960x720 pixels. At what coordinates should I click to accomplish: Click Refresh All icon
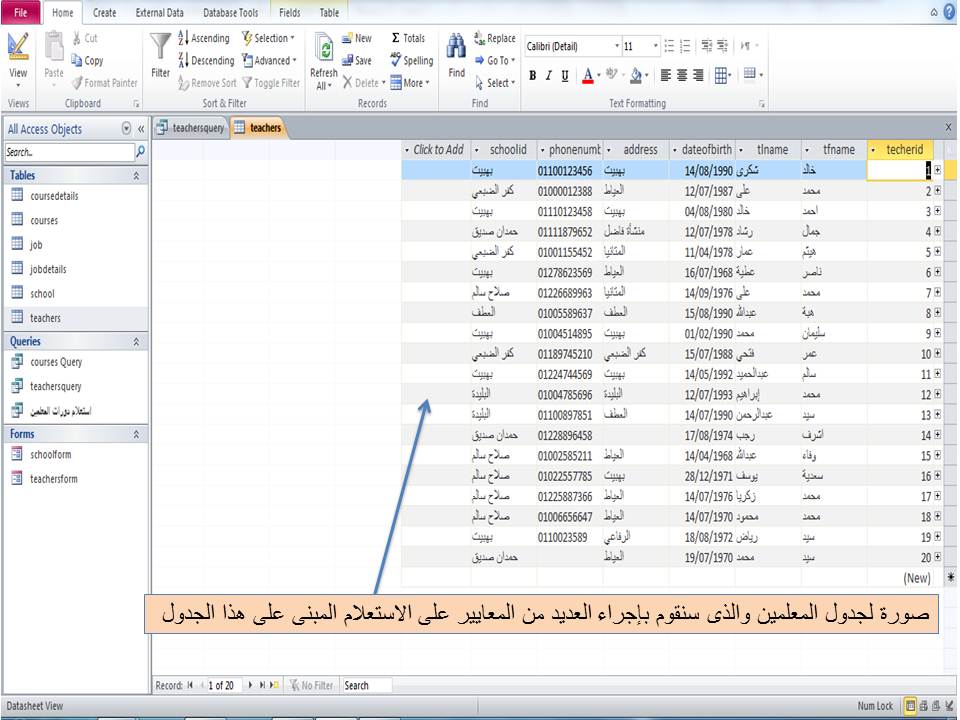[x=323, y=61]
